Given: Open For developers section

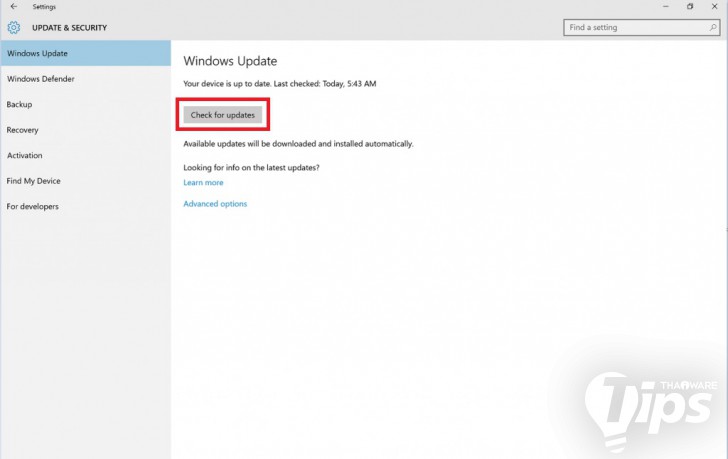Looking at the screenshot, I should coord(85,207).
